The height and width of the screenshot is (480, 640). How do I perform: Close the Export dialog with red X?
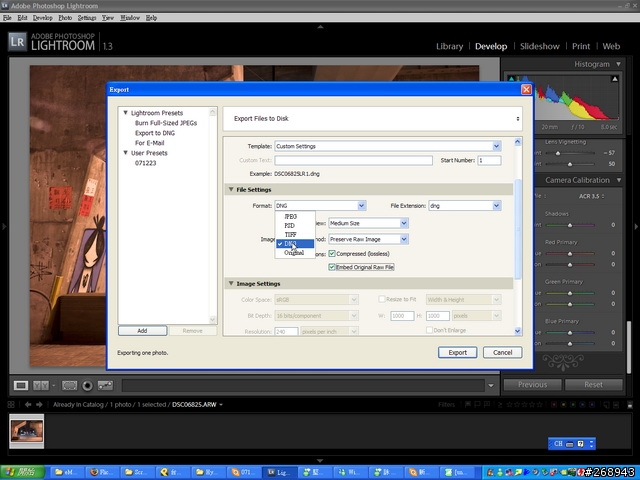tap(527, 89)
